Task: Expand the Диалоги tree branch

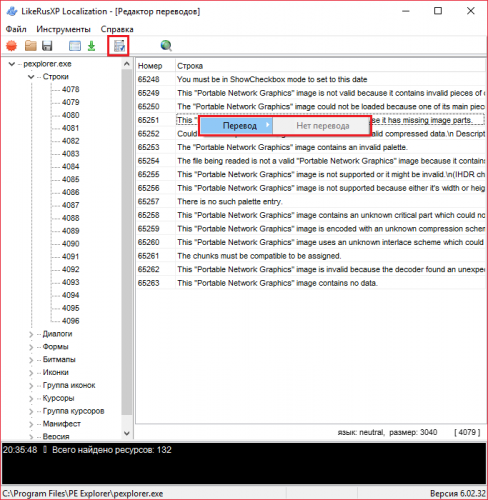Action: pyautogui.click(x=31, y=334)
